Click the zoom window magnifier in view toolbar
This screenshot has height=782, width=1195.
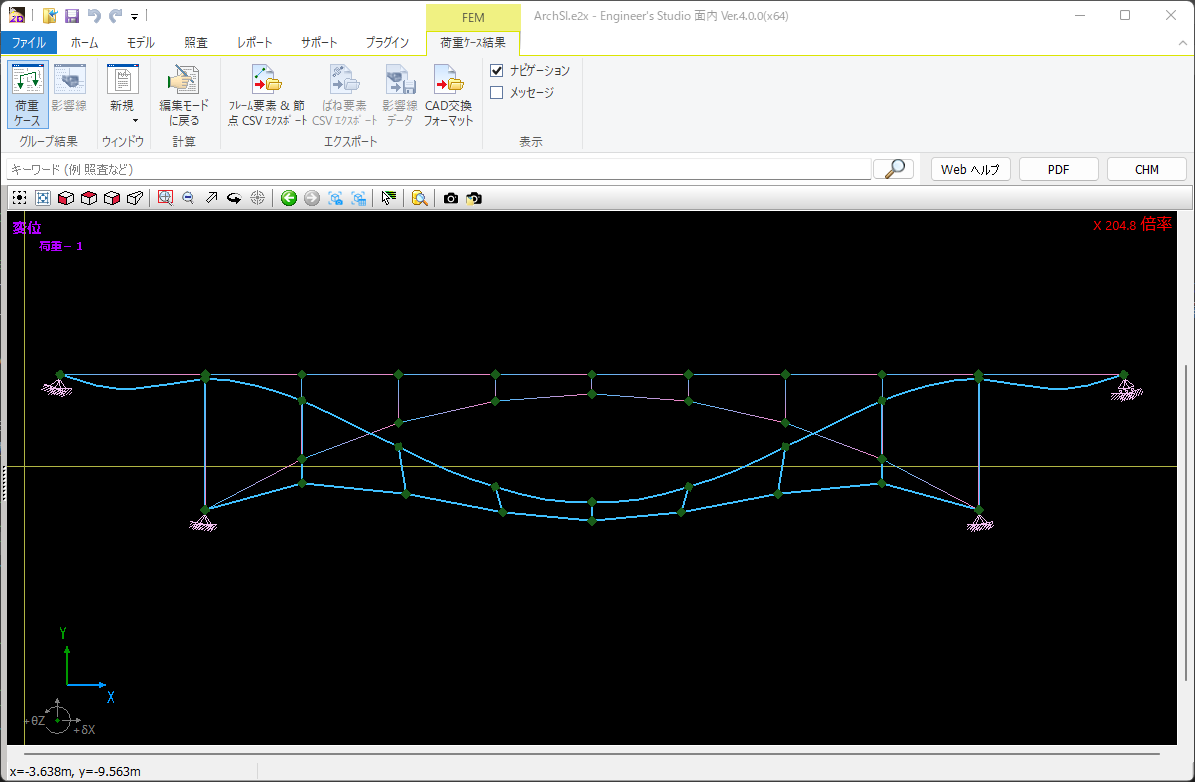pos(165,198)
